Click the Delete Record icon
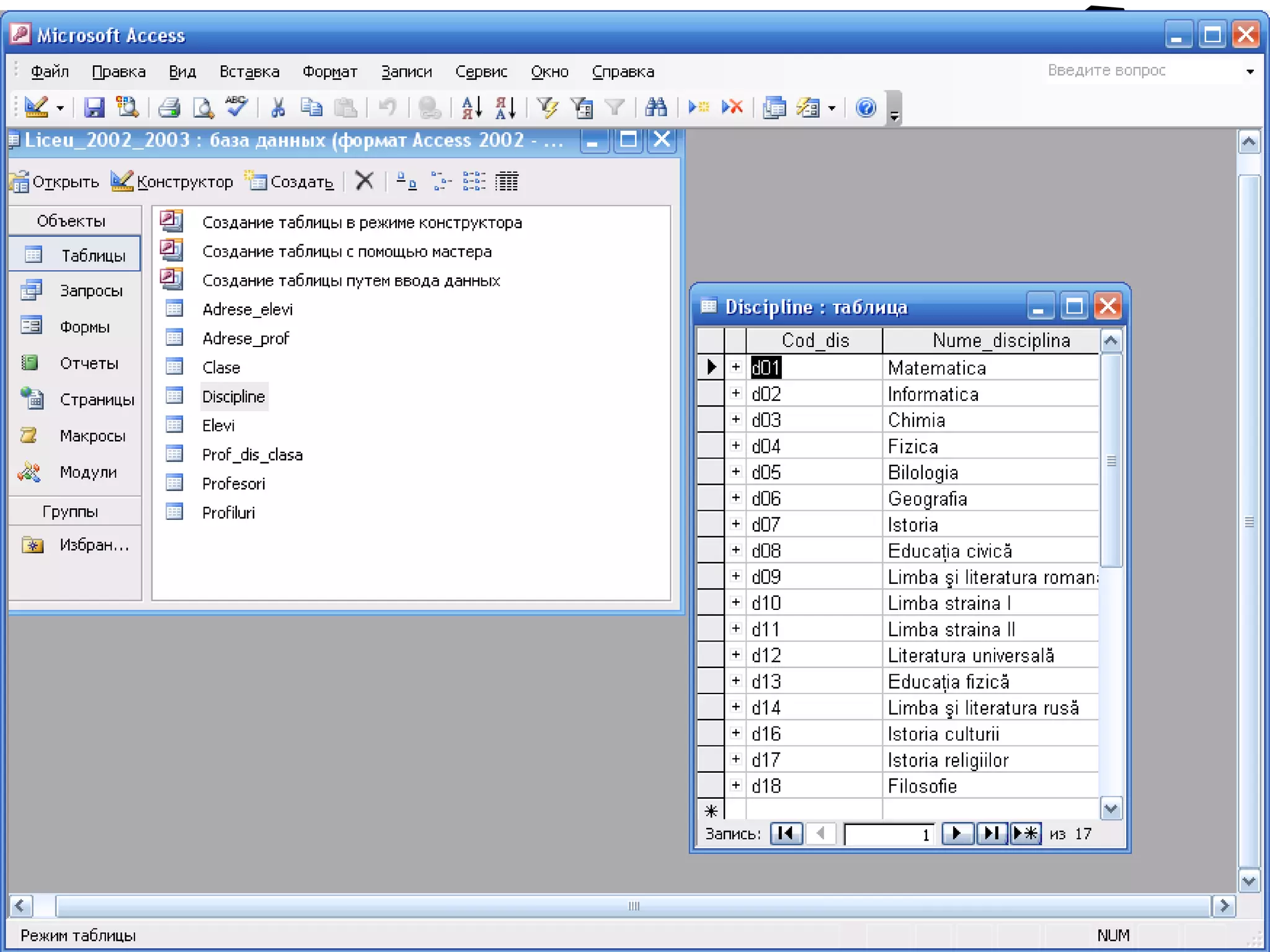 tap(732, 108)
